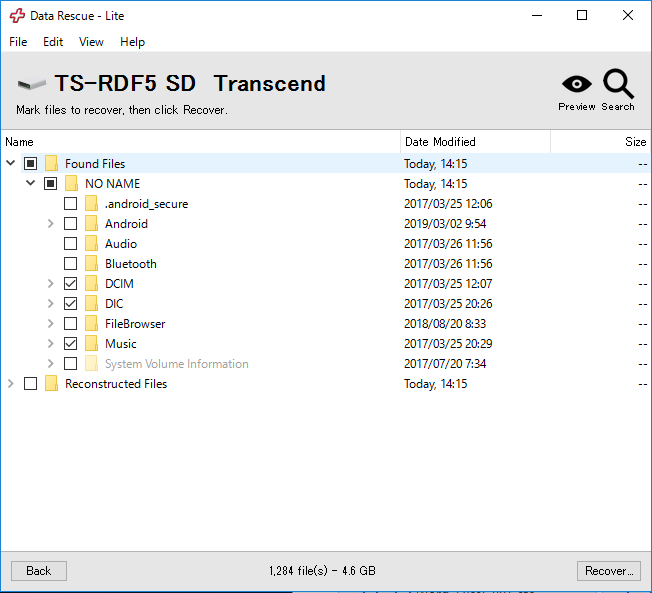Select the Reconstructed Files row label
The height and width of the screenshot is (593, 652).
(x=116, y=383)
